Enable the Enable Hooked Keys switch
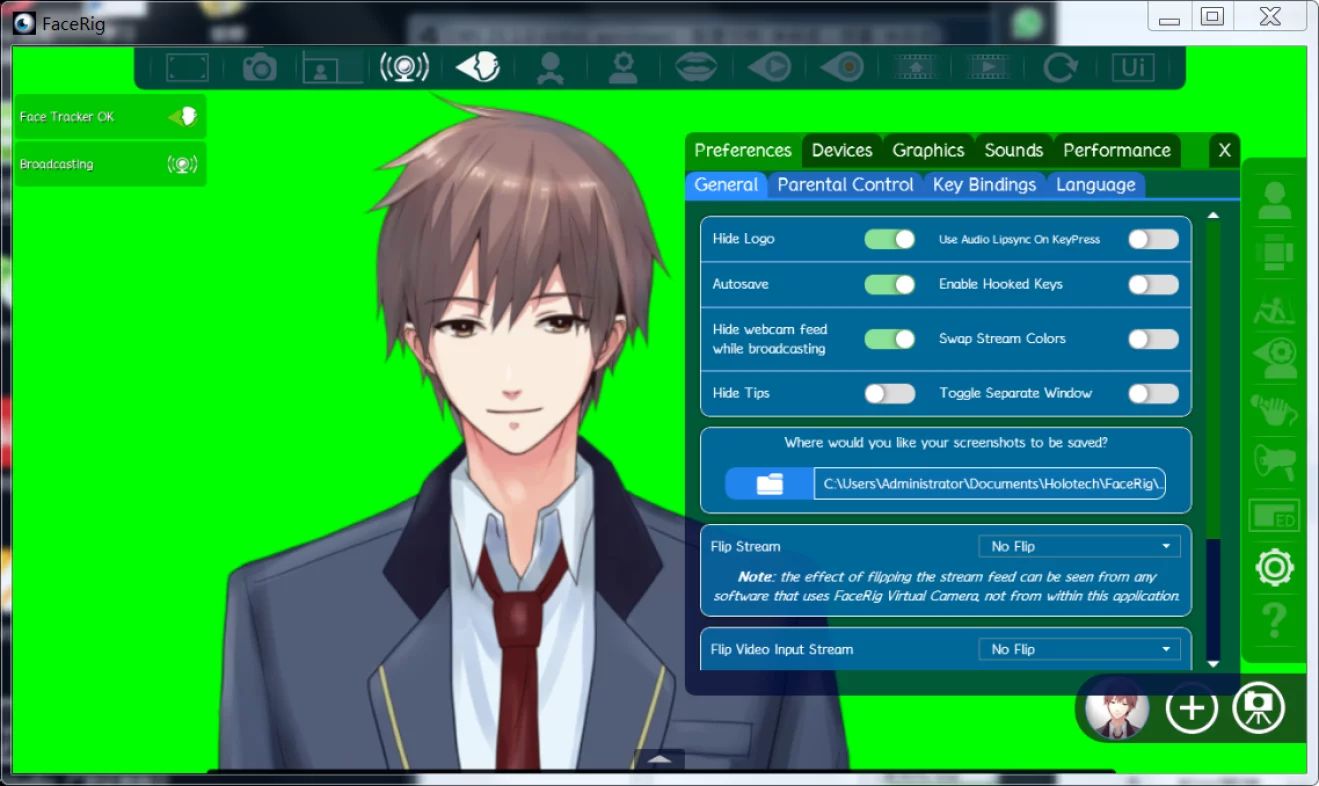This screenshot has height=786, width=1319. tap(1154, 284)
